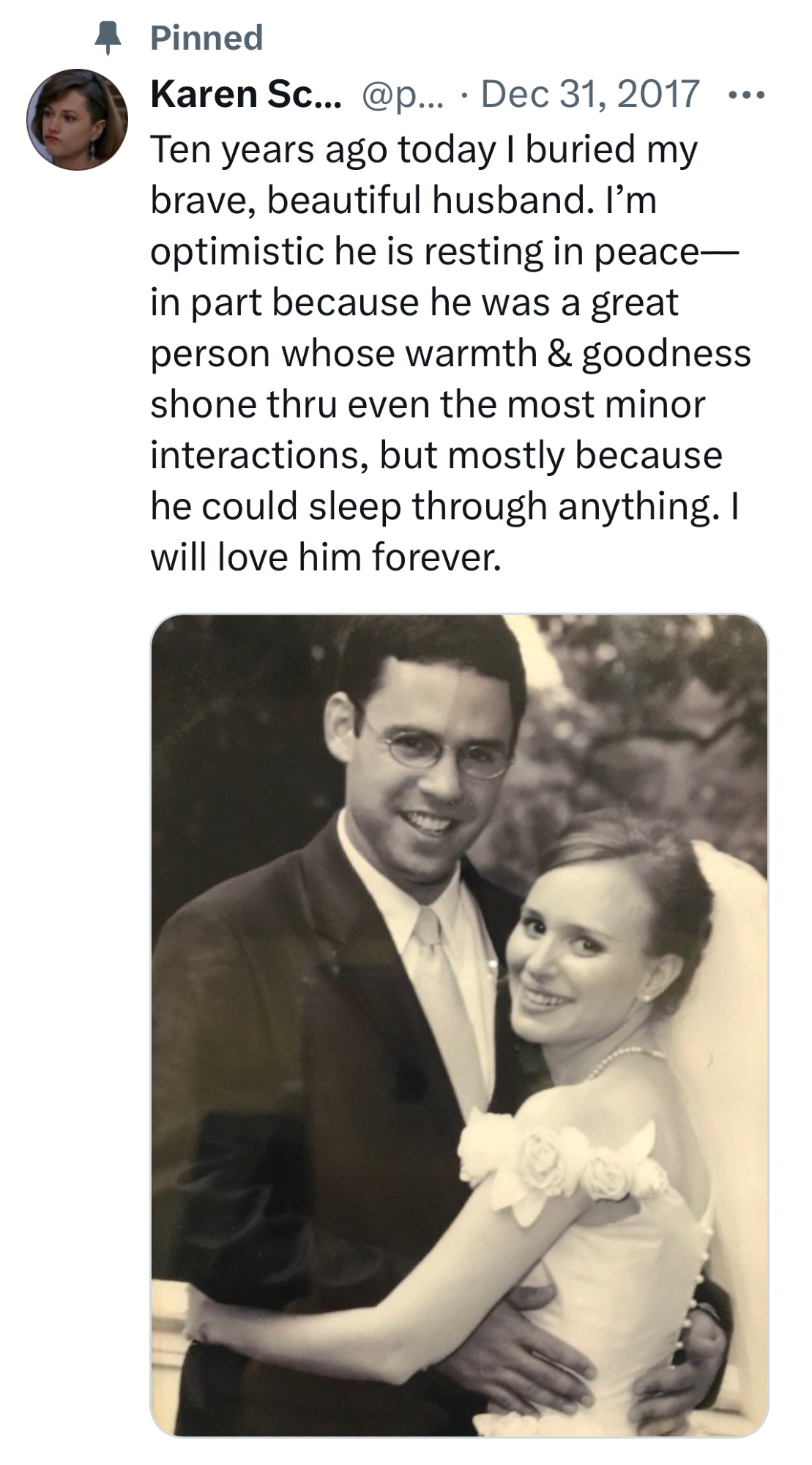Image resolution: width=812 pixels, height=1465 pixels.
Task: Click the "Pinned" label
Action: [206, 38]
